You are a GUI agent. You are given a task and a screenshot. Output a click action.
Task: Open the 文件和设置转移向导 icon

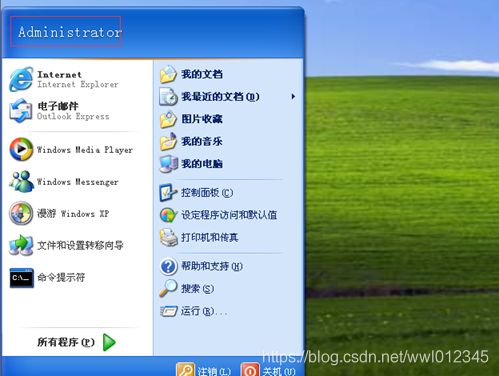click(x=21, y=245)
